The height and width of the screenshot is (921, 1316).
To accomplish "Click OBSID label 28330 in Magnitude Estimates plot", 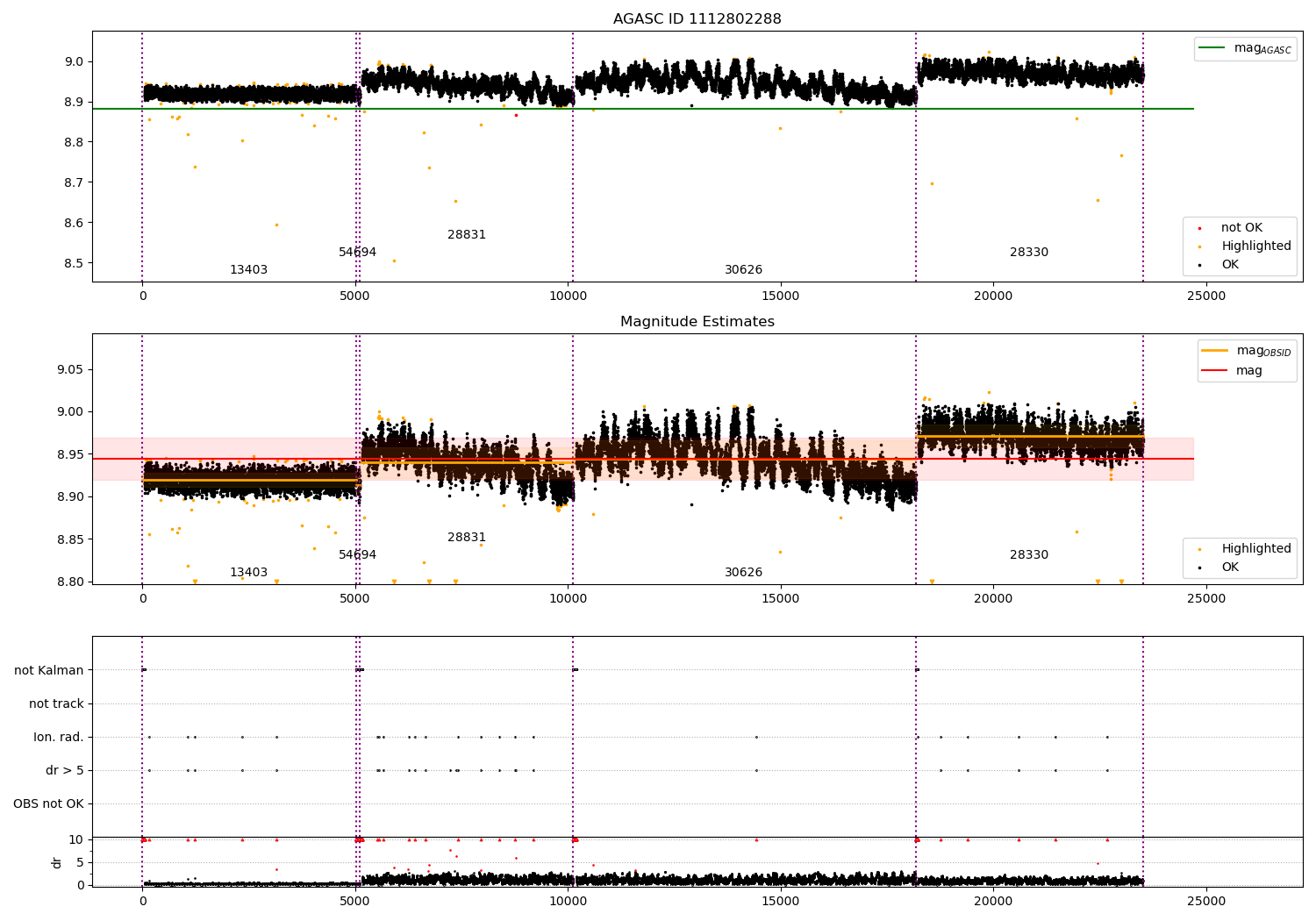I will [1029, 555].
